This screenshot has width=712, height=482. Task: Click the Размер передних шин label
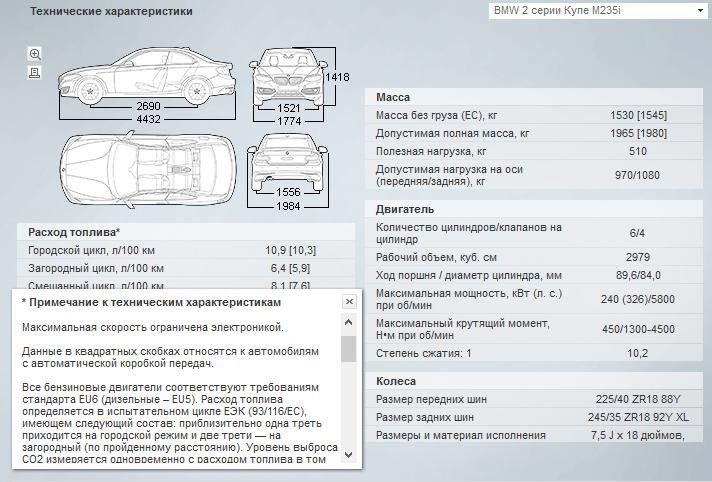[x=431, y=399]
